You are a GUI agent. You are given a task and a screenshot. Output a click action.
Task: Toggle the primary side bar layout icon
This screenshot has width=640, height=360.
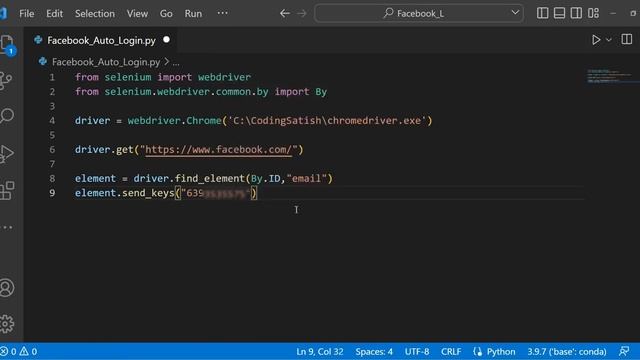(542, 13)
